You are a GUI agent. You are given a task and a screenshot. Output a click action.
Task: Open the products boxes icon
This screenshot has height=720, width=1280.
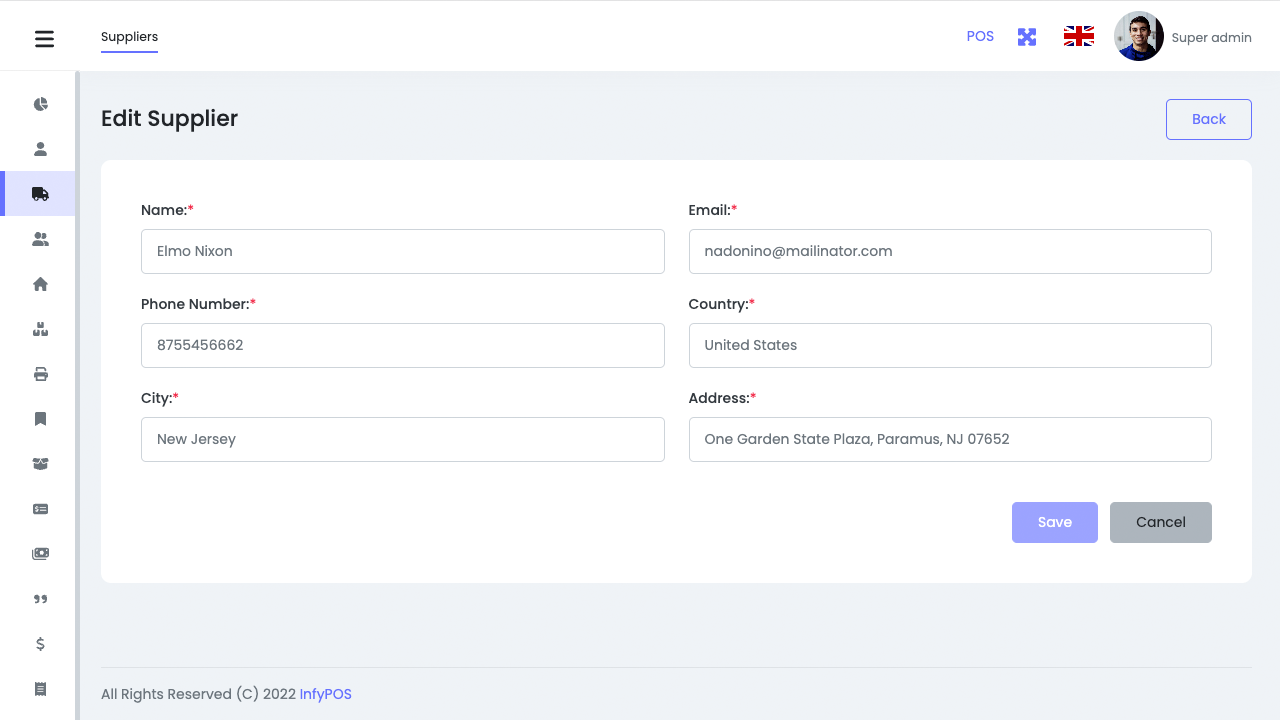coord(41,329)
